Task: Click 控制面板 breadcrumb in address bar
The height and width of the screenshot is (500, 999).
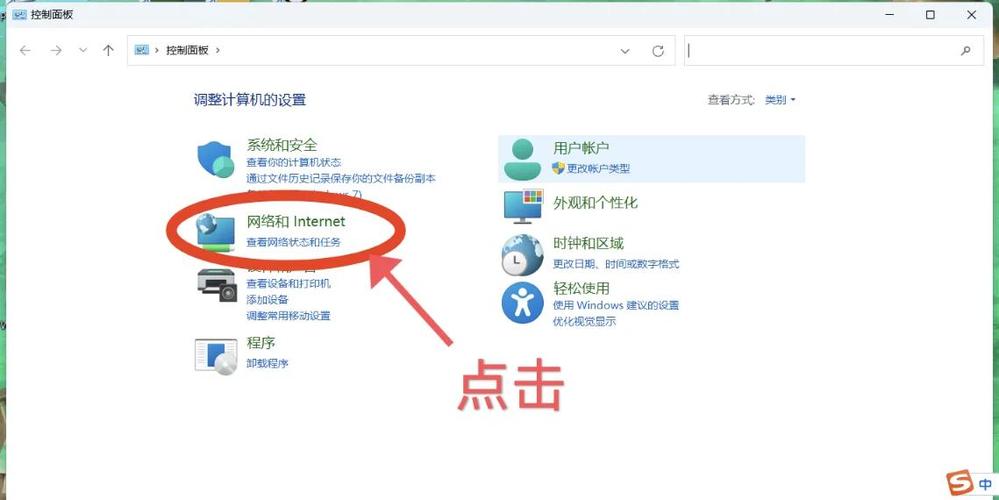Action: pos(187,50)
